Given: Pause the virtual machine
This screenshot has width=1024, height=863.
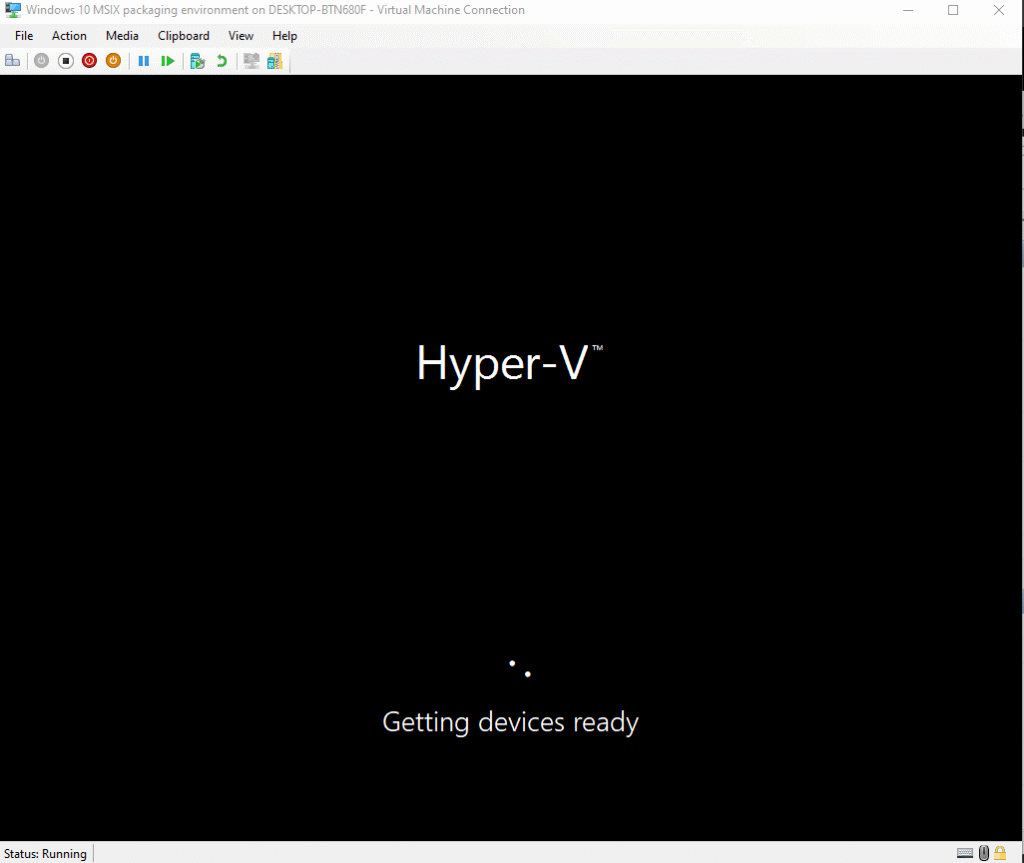Looking at the screenshot, I should click(144, 61).
